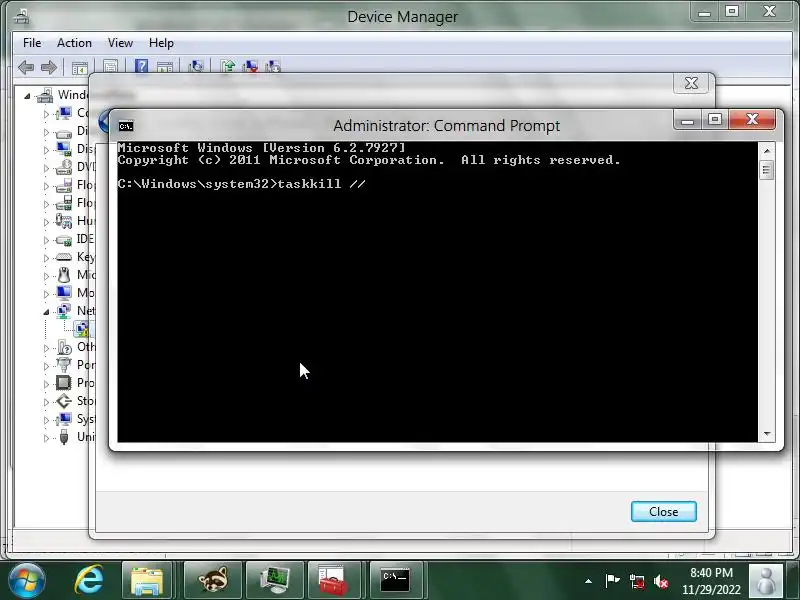The image size is (800, 600).
Task: Expand the DVD drives category node
Action: pyautogui.click(x=46, y=168)
